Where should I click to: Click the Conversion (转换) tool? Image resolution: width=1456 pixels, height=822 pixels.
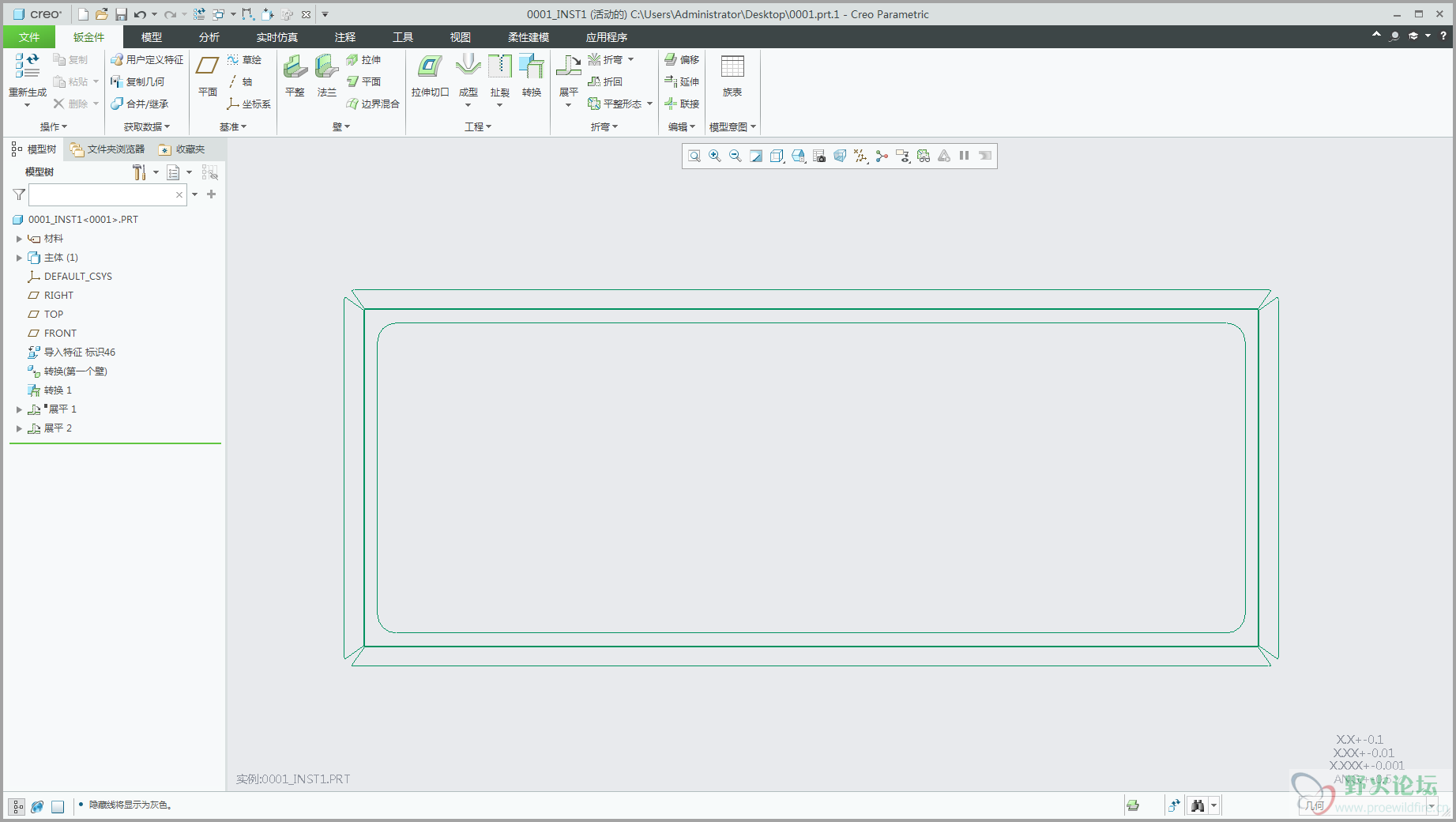point(532,76)
